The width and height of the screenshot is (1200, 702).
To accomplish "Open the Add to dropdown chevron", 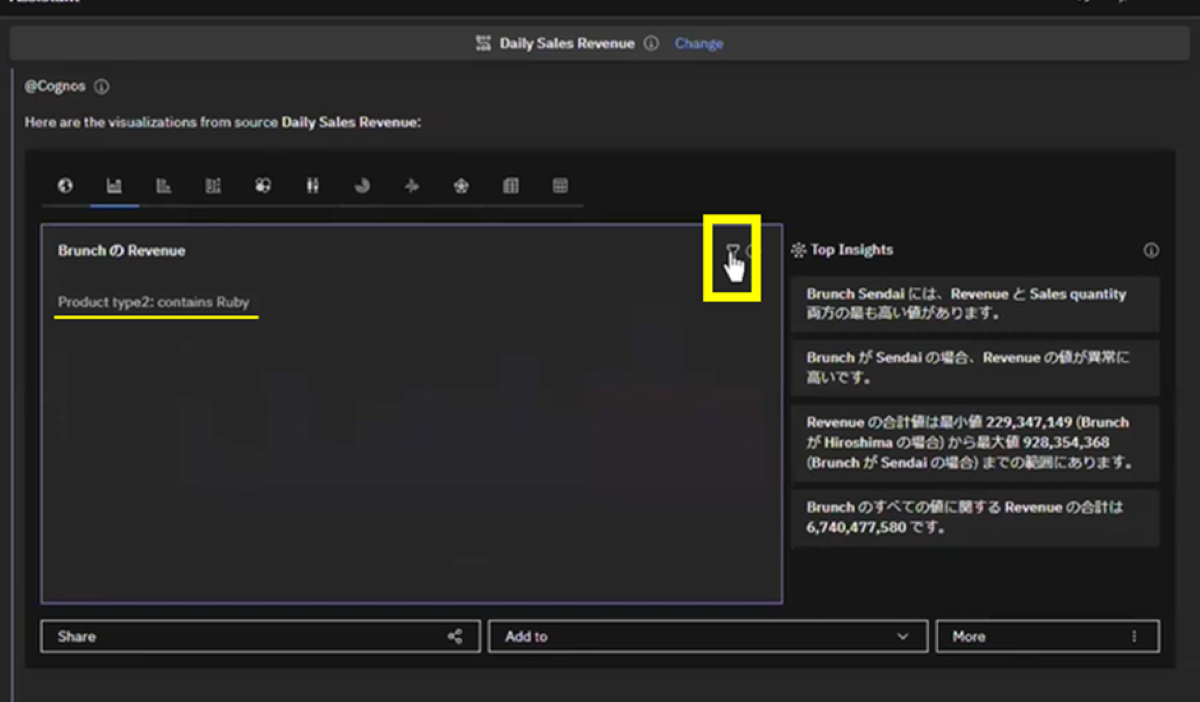I will [x=903, y=636].
